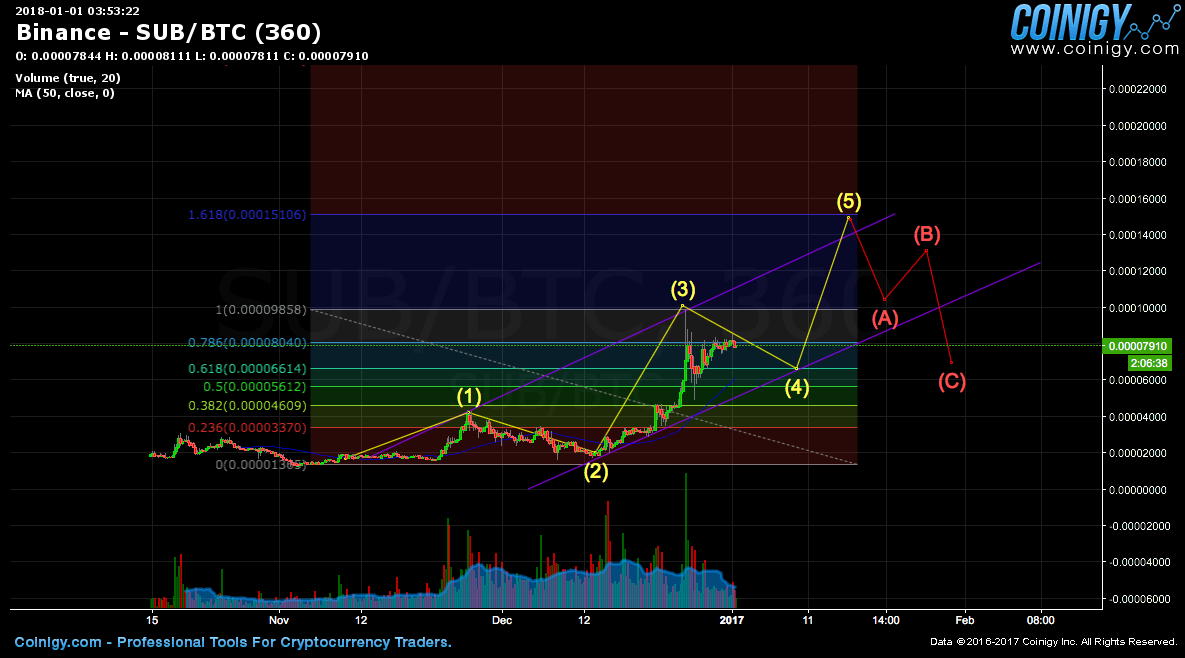This screenshot has width=1185, height=658.
Task: Click the low value L: 0.00007811
Action: (237, 56)
